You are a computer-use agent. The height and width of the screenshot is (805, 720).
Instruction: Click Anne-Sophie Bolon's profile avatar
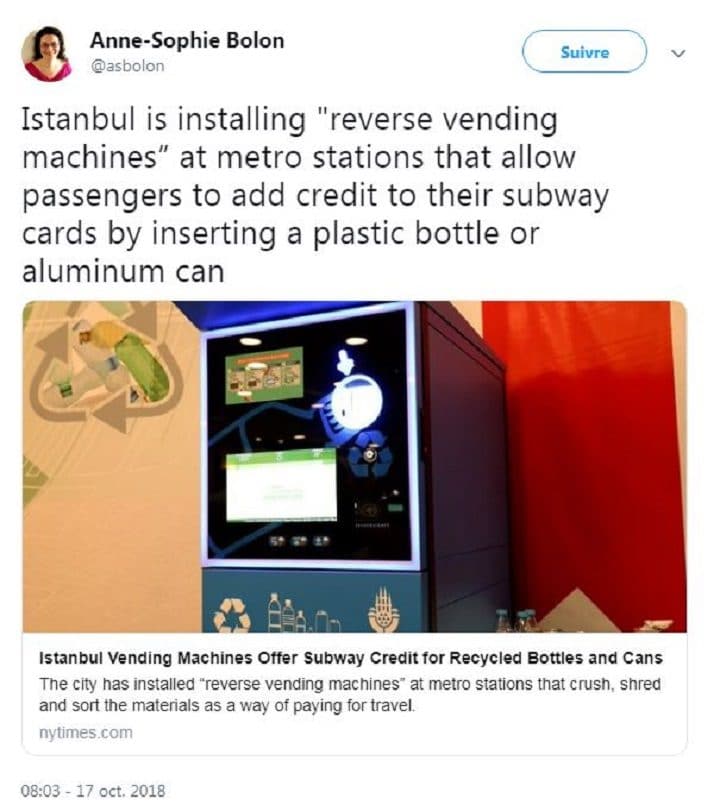[46, 53]
